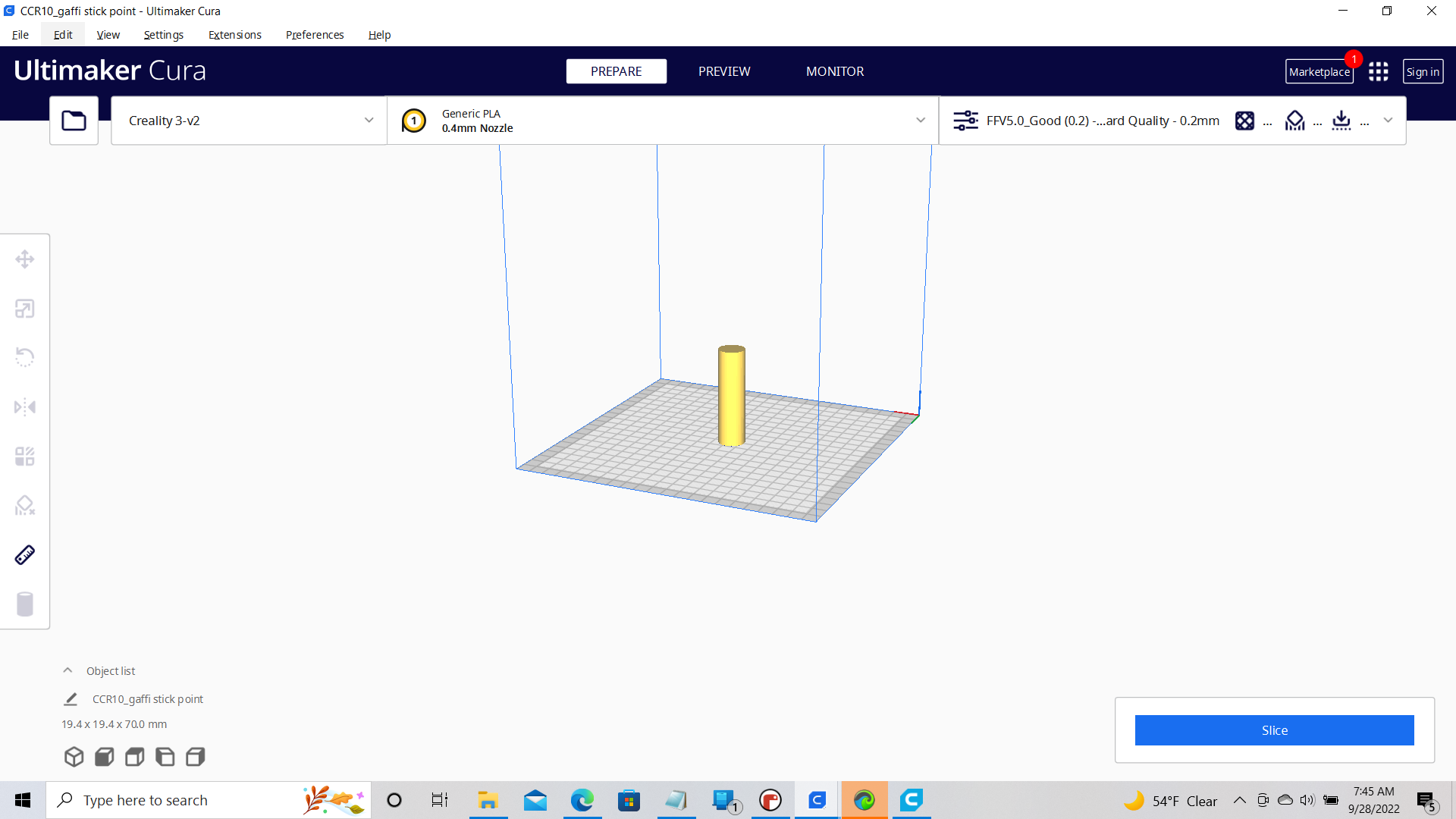The width and height of the screenshot is (1456, 819).
Task: Open the File menu
Action: click(x=20, y=35)
